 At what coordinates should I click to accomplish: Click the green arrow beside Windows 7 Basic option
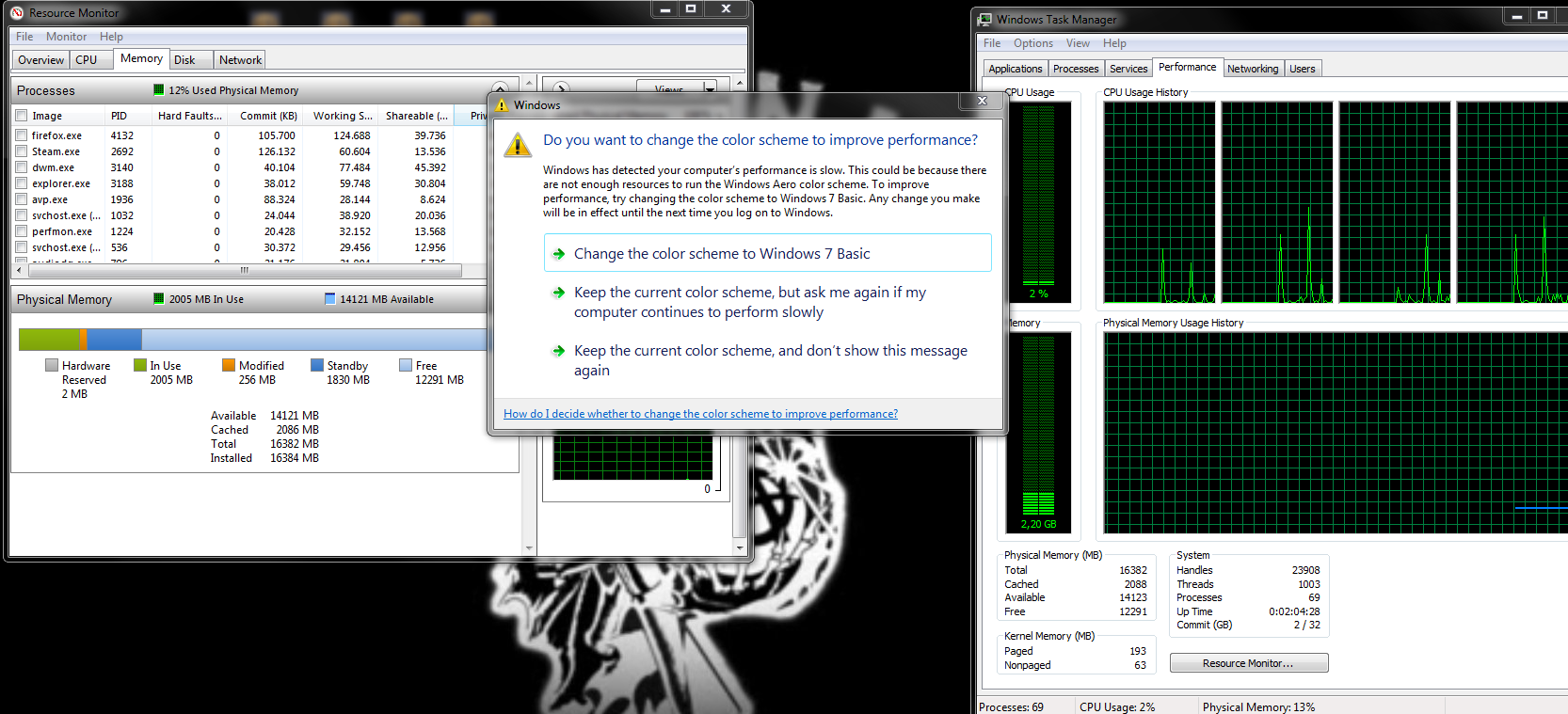(558, 254)
